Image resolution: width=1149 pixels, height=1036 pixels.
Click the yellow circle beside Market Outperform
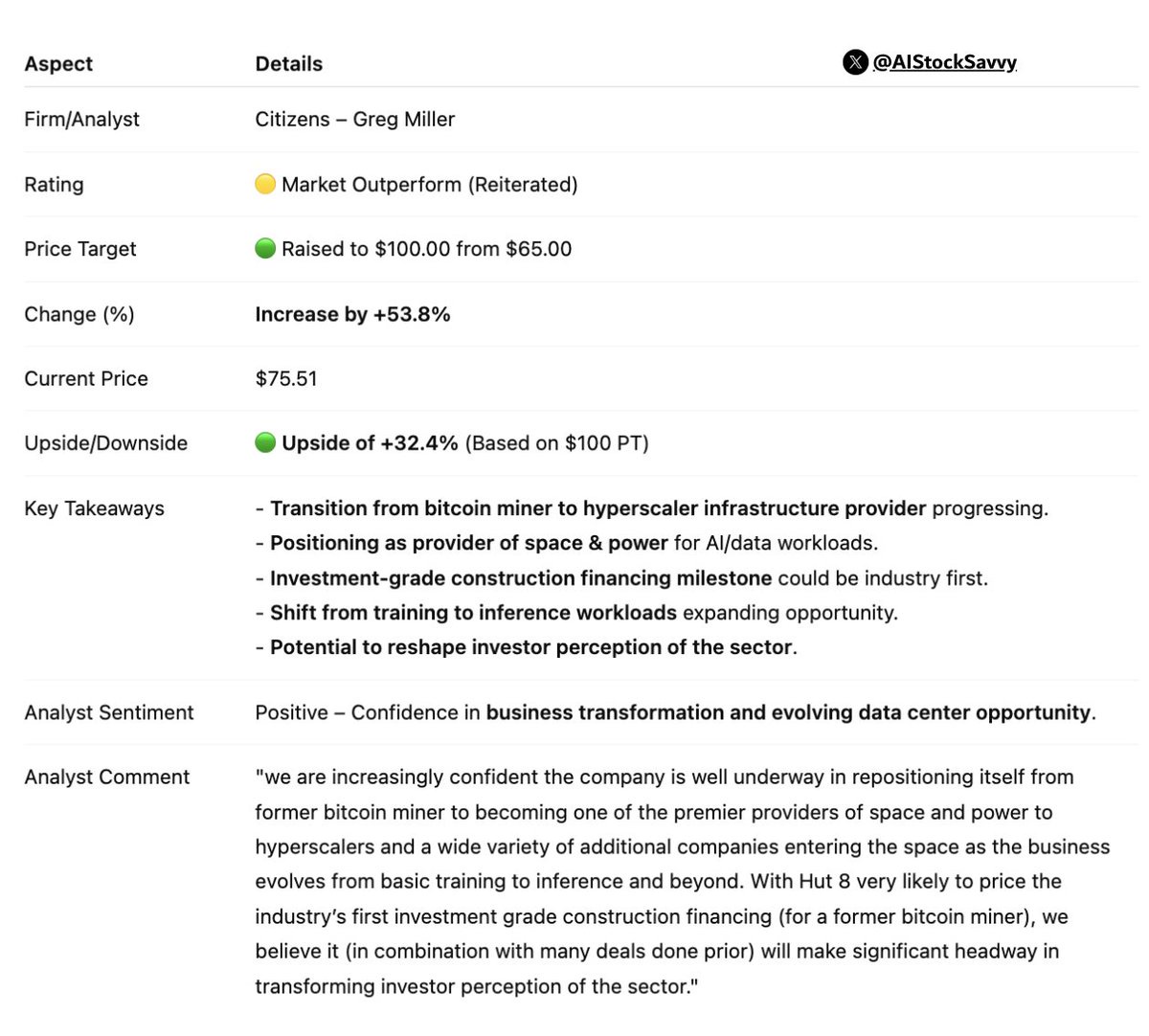265,184
